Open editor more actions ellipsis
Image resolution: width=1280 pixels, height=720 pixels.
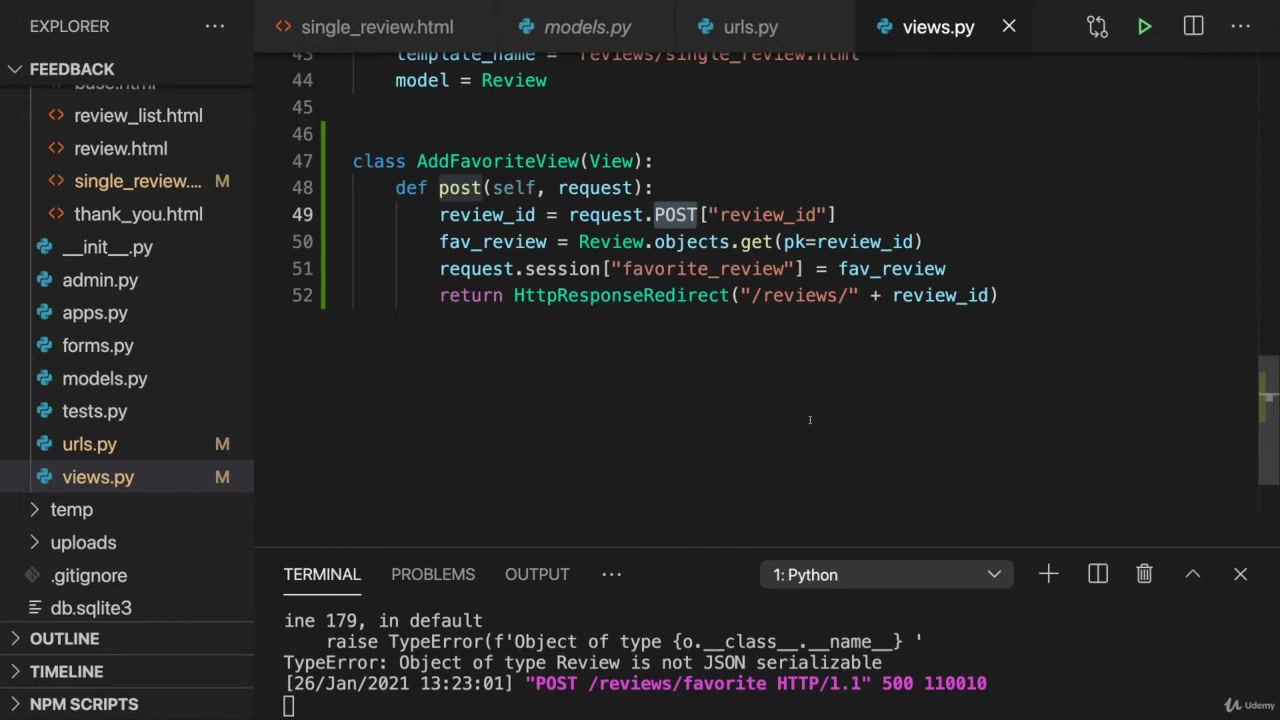pos(1241,27)
